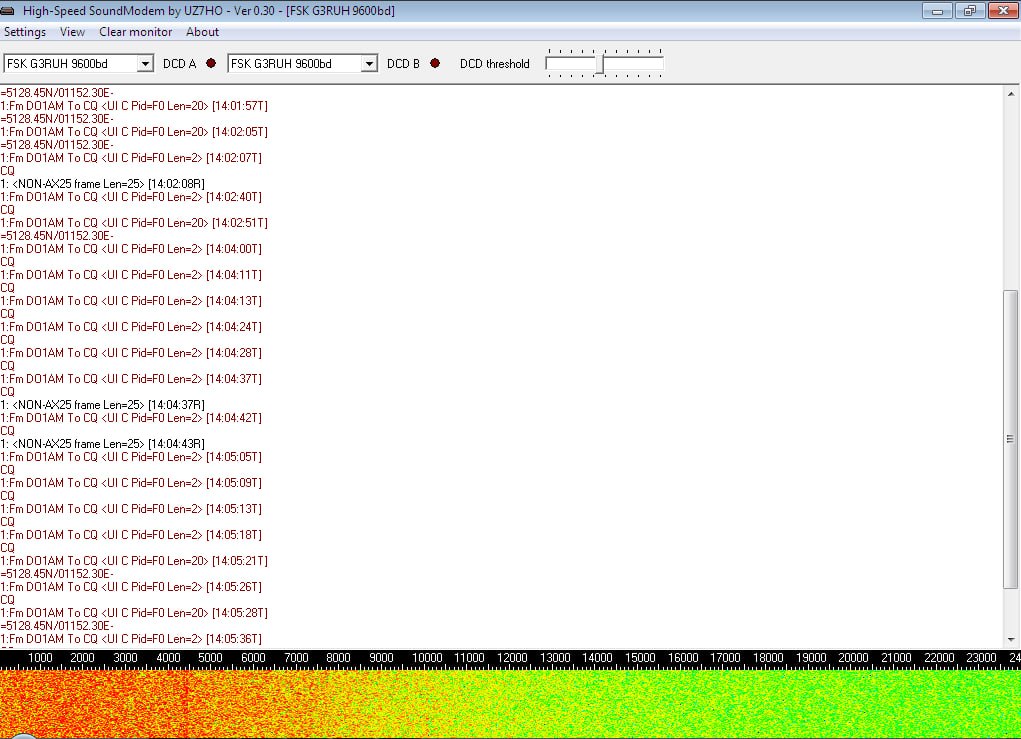Click the log line stamped [14:04:42T]
Viewport: 1021px width, 739px height.
pos(131,418)
